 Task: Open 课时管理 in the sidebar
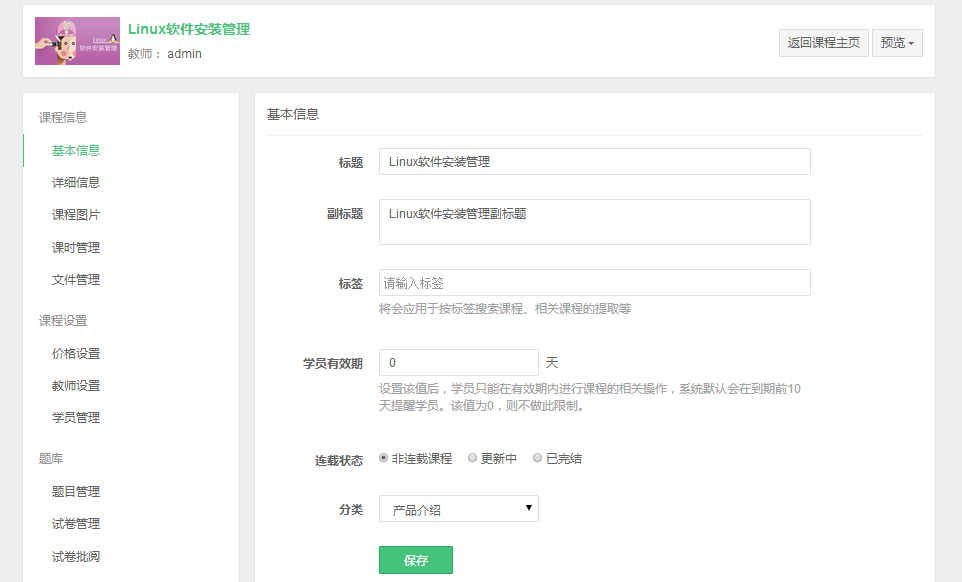(76, 248)
